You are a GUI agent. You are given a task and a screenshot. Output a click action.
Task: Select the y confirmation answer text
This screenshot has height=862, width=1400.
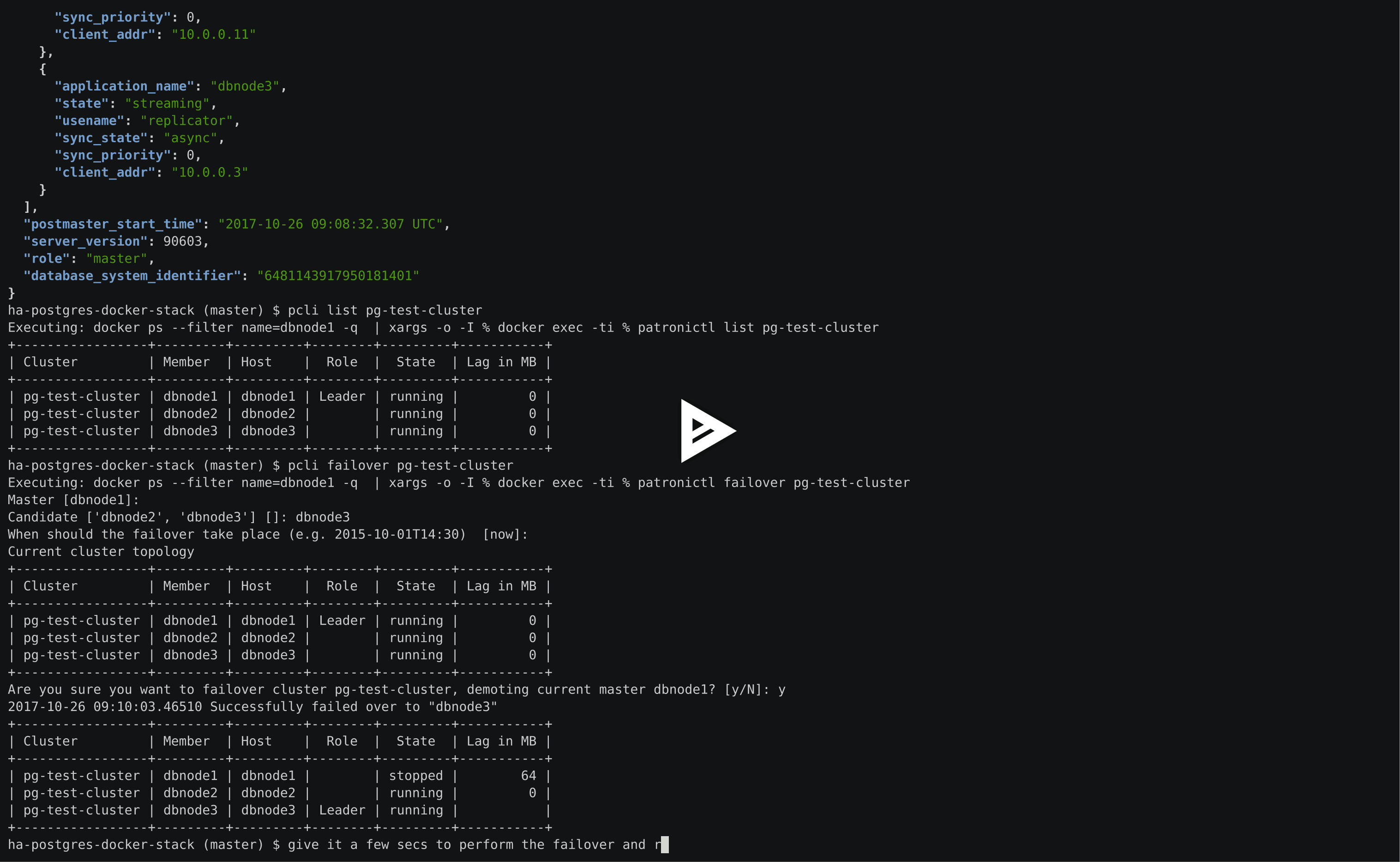point(782,689)
